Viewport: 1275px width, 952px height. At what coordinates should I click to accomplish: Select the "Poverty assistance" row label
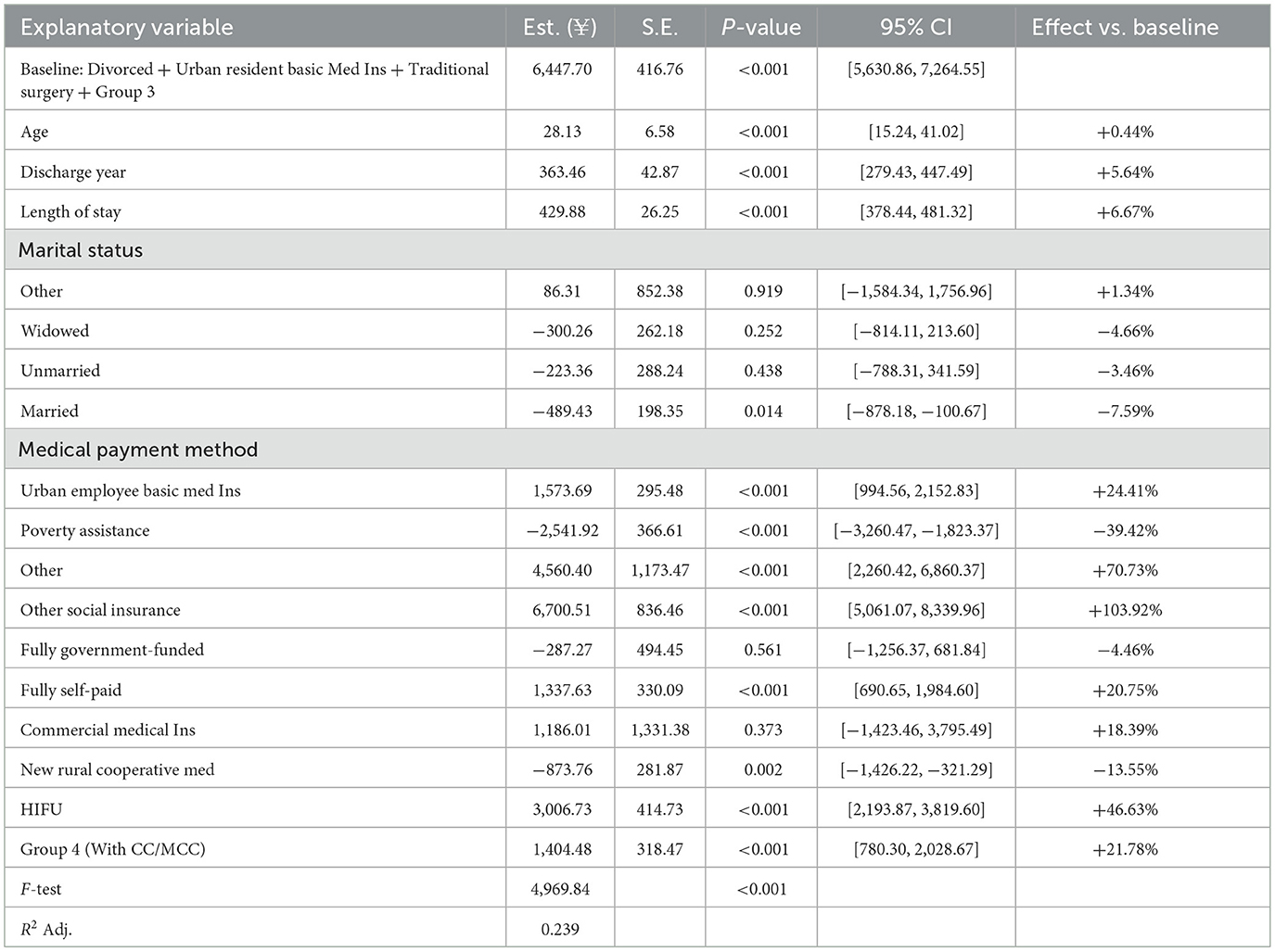click(84, 531)
